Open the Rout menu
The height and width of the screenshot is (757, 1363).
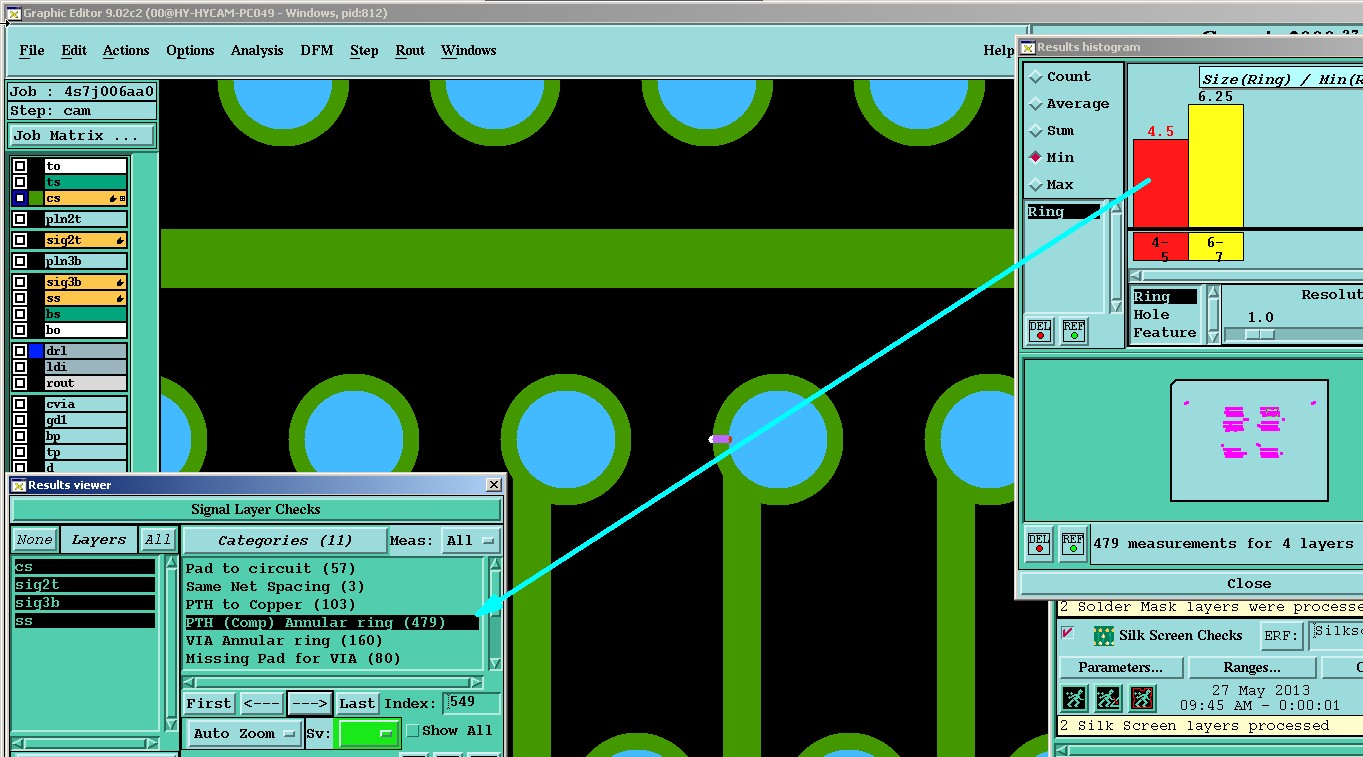click(410, 51)
